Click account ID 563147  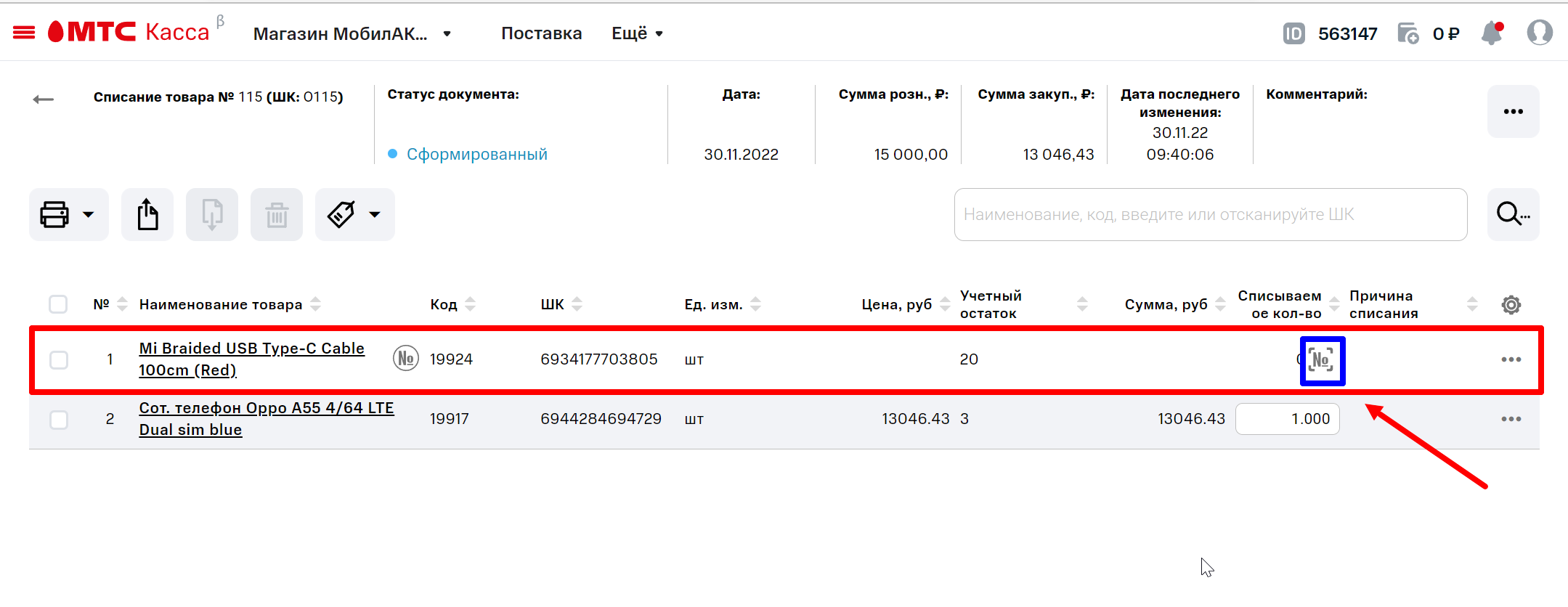[x=1347, y=33]
